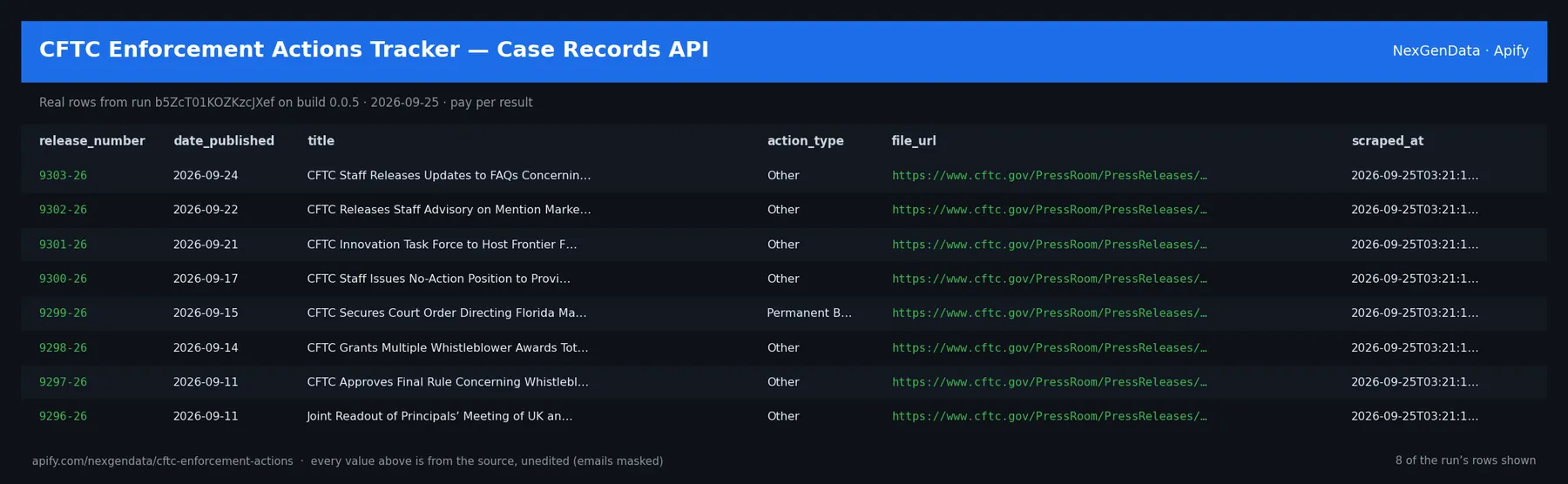The height and width of the screenshot is (484, 1568).
Task: Open file URL in the 9301-26 row
Action: [x=1049, y=245]
